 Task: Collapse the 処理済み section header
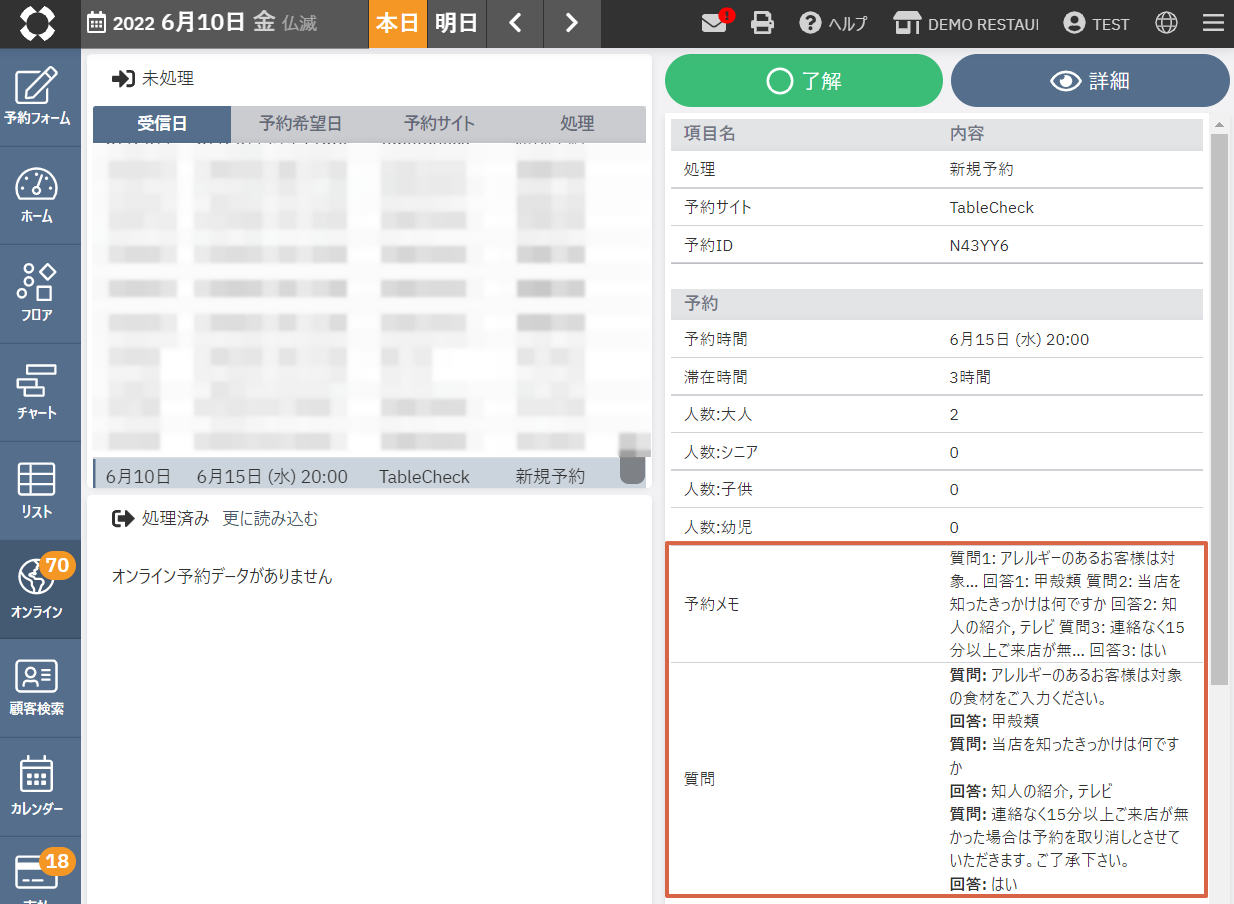pyautogui.click(x=161, y=518)
